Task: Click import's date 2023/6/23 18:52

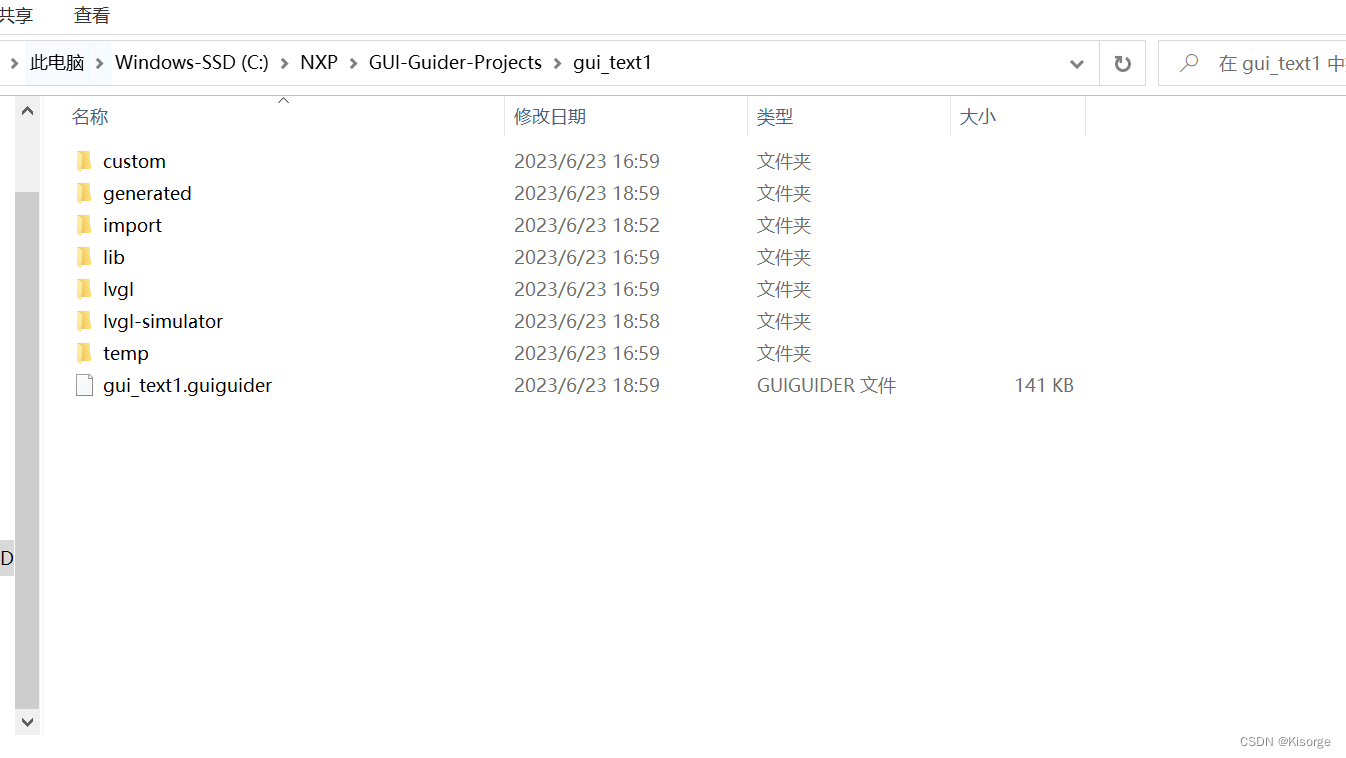Action: coord(587,225)
